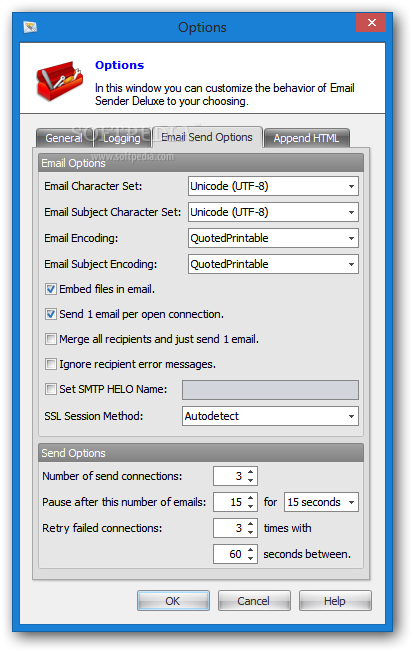Switch to the Logging tab
413x652 pixels.
(x=122, y=138)
